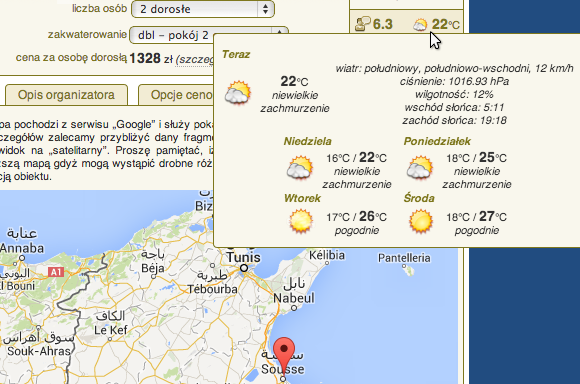Click the '18°C / 27°C' Środa temperature
This screenshot has width=580, height=384.
tap(476, 216)
